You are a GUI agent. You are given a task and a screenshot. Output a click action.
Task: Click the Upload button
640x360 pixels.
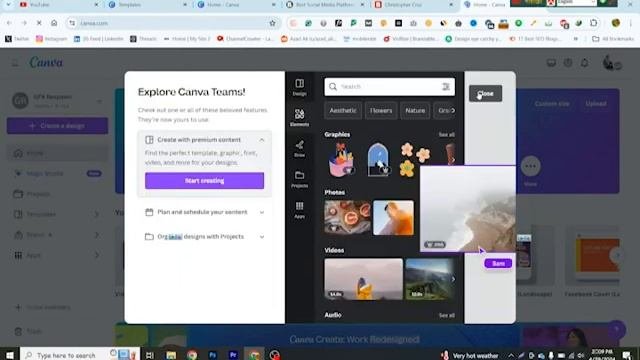click(x=596, y=104)
